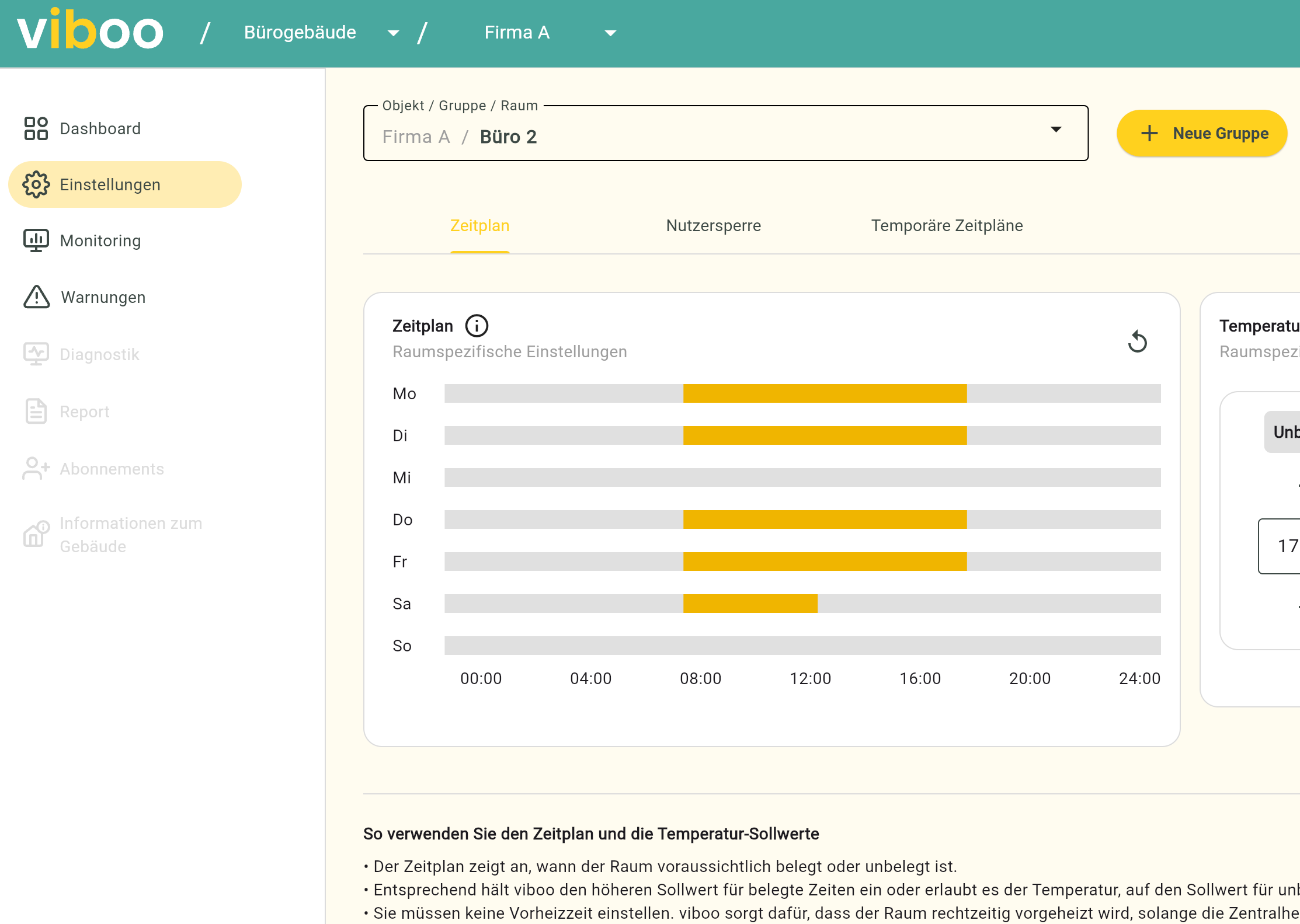Click the Neue Gruppe button
This screenshot has width=1300, height=924.
(x=1202, y=134)
